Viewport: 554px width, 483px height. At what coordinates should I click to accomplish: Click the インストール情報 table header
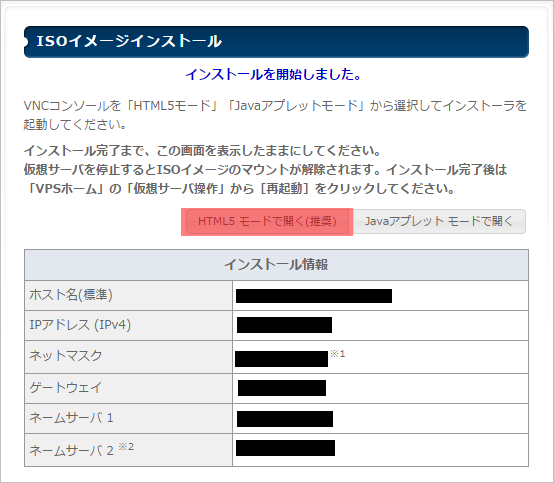(276, 265)
